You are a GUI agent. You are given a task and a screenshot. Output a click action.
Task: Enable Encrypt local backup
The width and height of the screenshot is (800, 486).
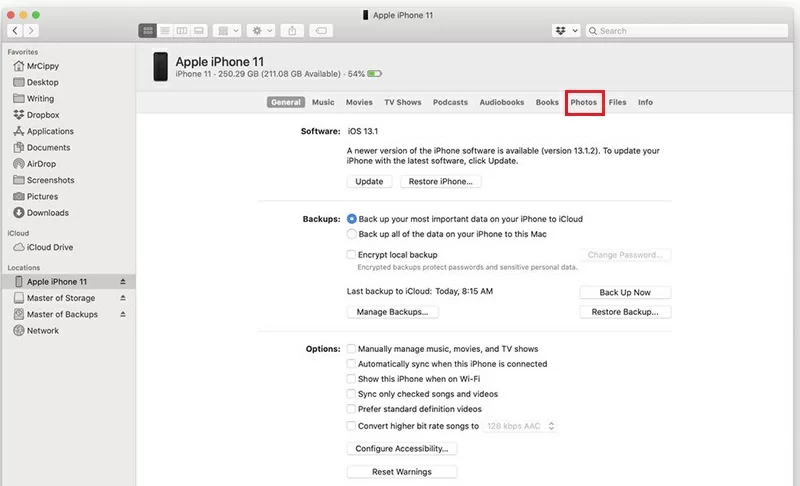click(x=351, y=254)
